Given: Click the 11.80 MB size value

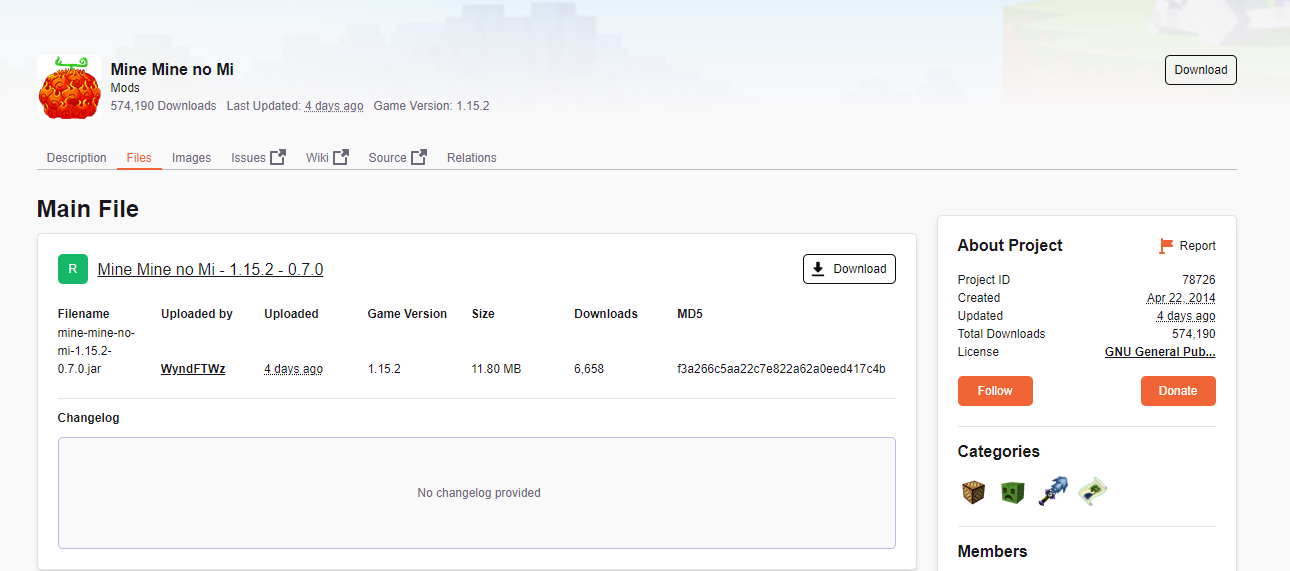Looking at the screenshot, I should pos(496,369).
